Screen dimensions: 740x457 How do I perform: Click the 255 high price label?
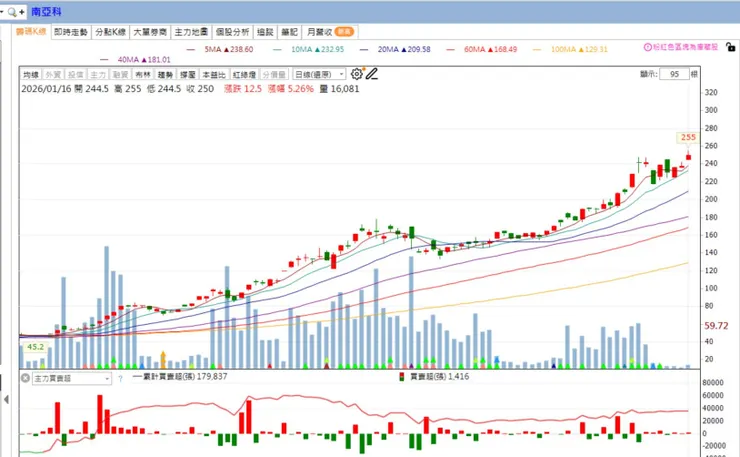click(688, 137)
